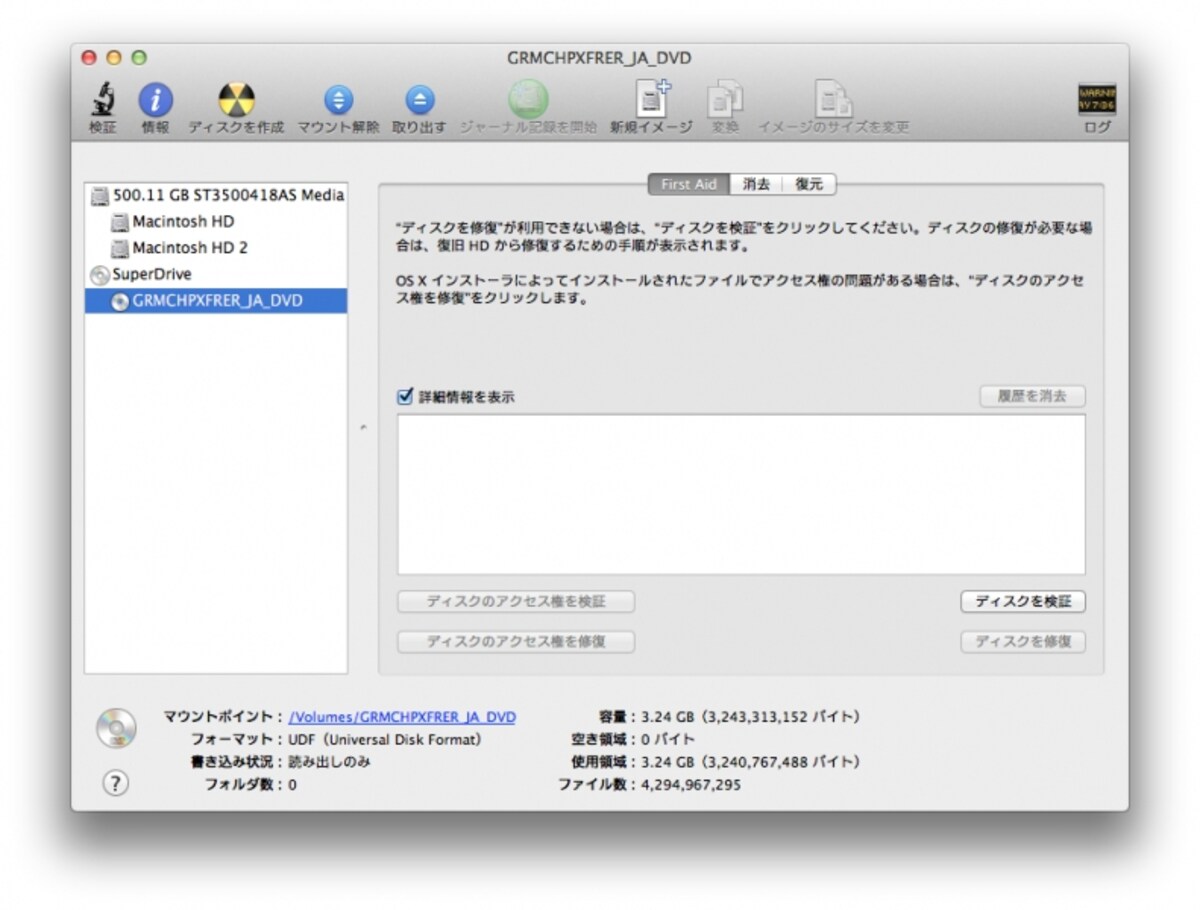Click the 取り出す eject icon

[x=419, y=99]
